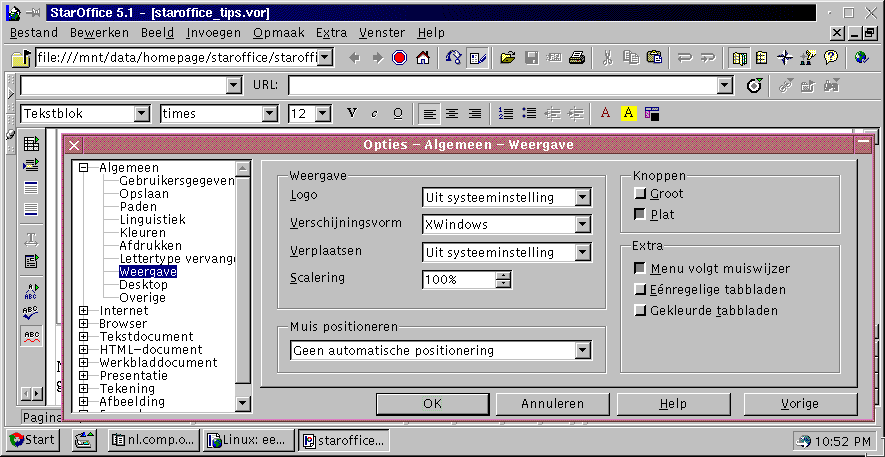This screenshot has width=885, height=457.
Task: Click the red A font color icon
Action: 606,113
